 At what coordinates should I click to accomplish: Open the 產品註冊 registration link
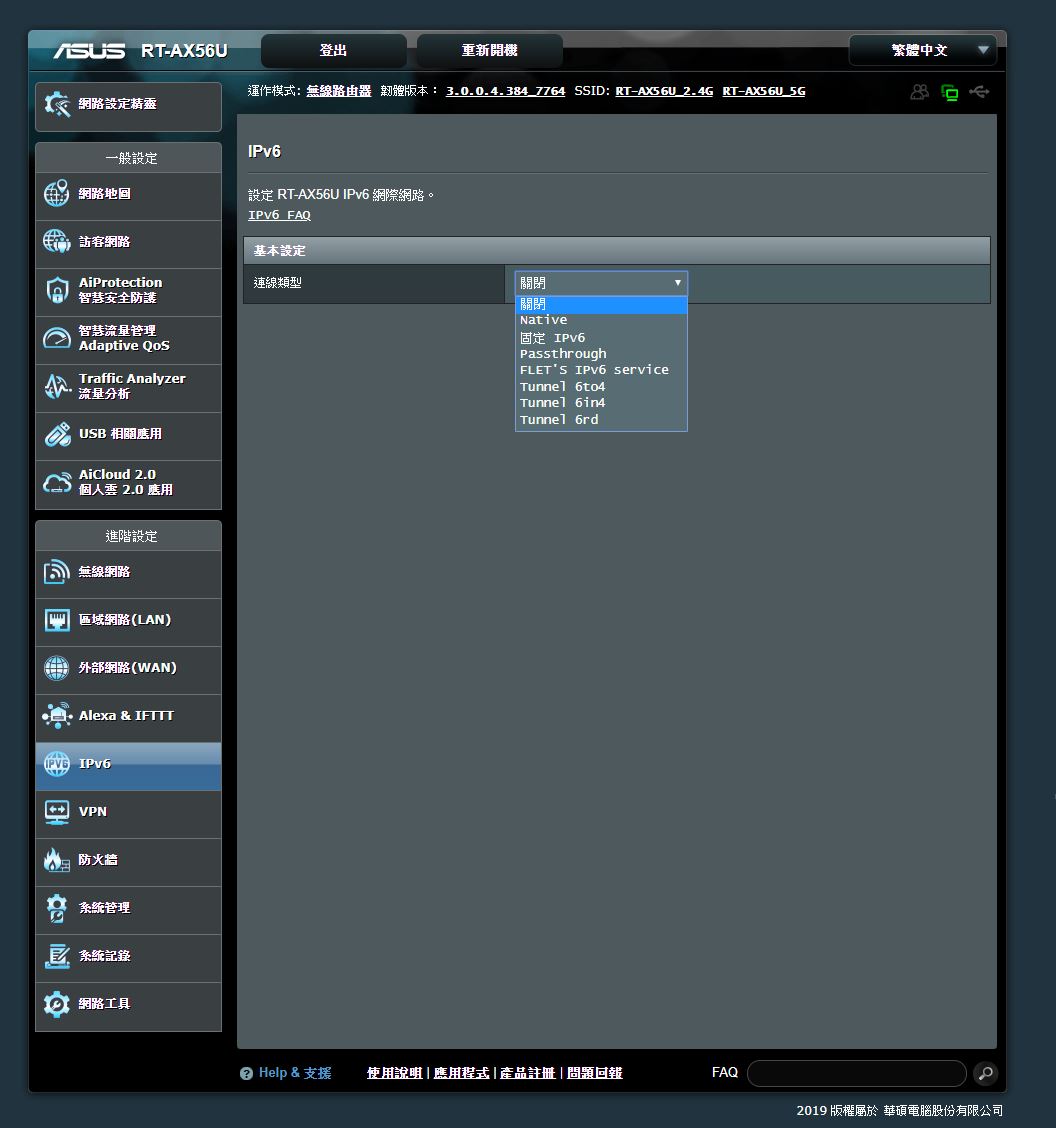click(x=528, y=1073)
